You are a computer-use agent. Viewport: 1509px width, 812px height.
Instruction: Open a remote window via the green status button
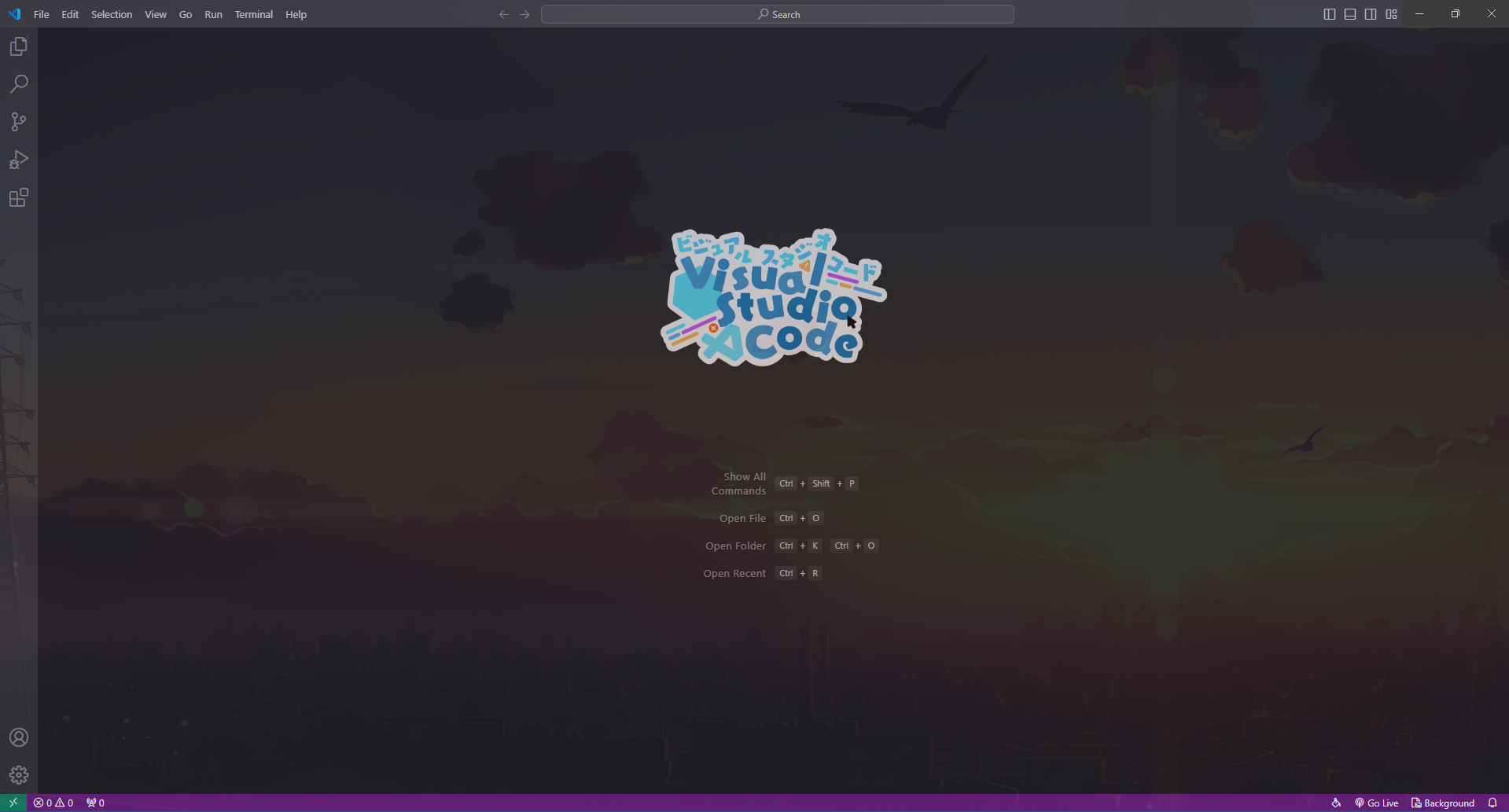pos(13,803)
